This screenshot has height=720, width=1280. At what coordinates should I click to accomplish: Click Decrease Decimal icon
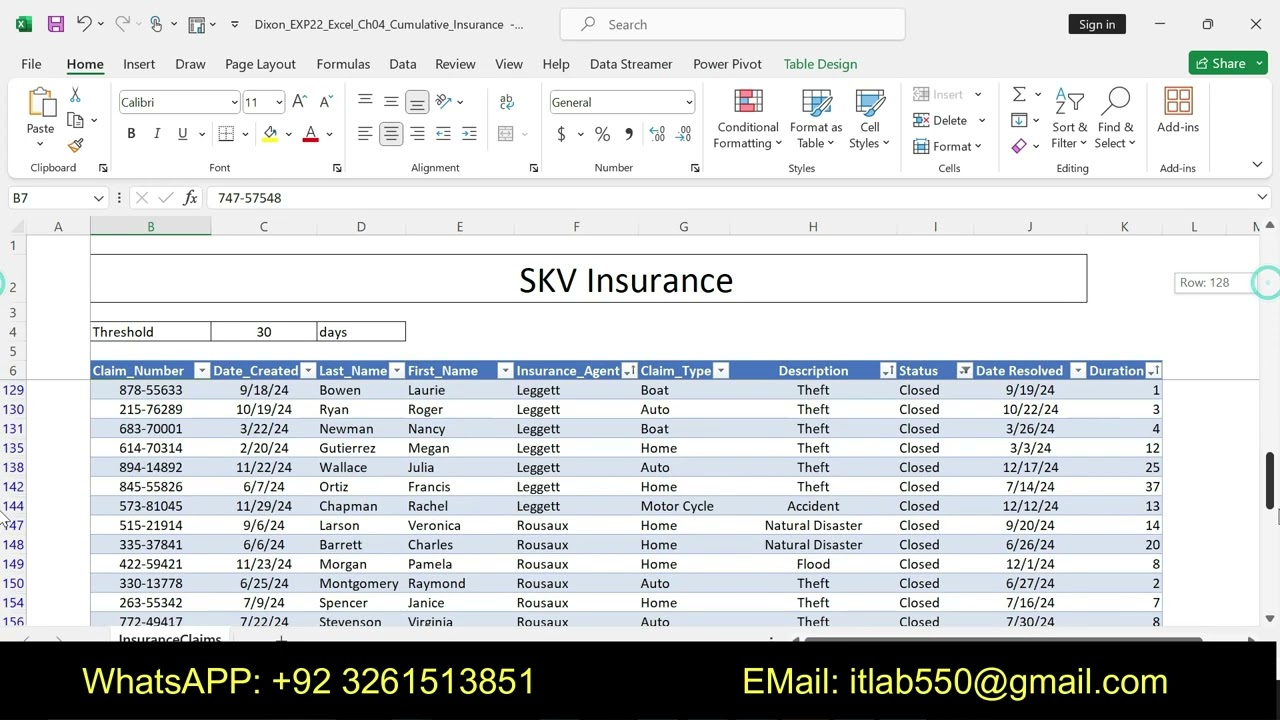[x=685, y=134]
